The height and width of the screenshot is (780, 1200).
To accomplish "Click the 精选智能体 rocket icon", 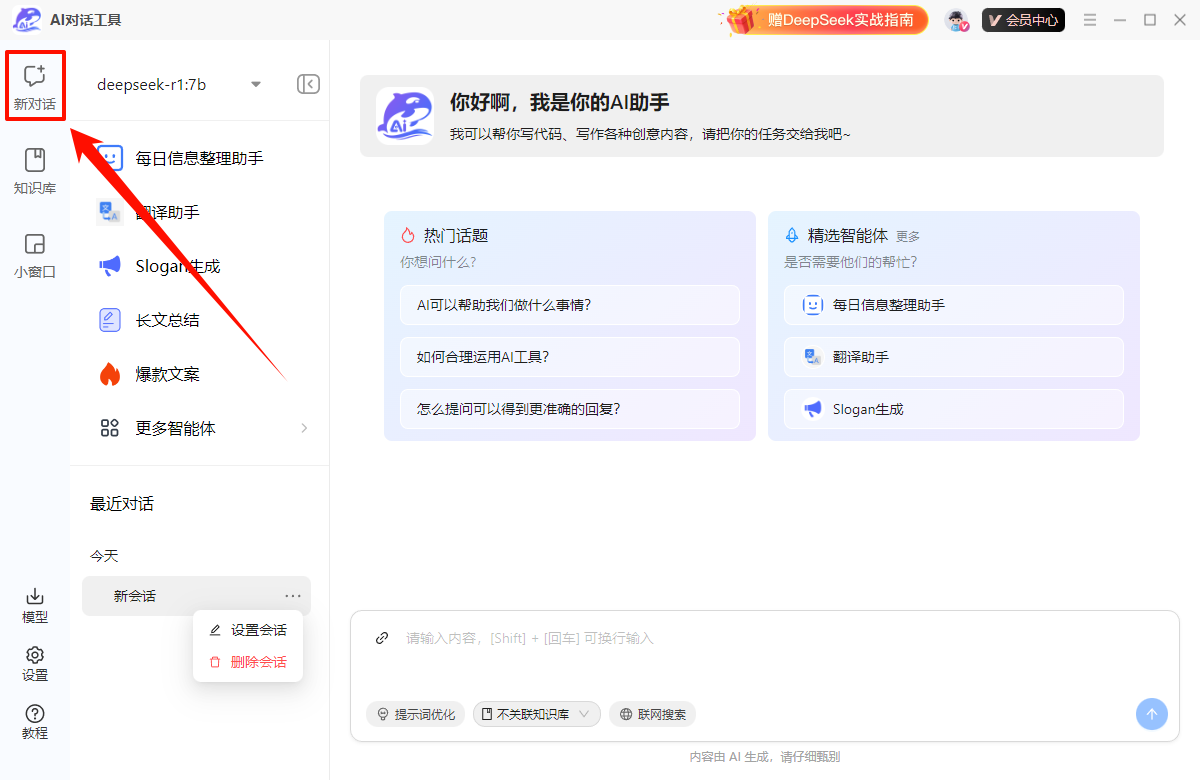I will pos(792,236).
